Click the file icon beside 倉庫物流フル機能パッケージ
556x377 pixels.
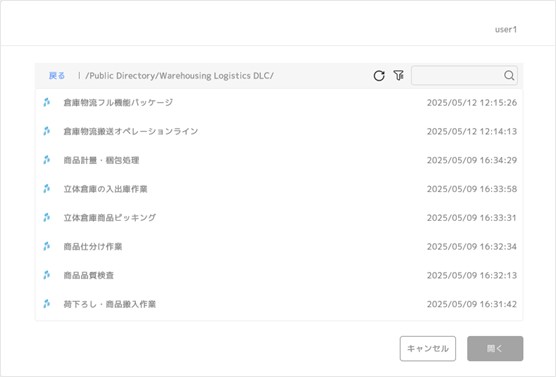46,102
